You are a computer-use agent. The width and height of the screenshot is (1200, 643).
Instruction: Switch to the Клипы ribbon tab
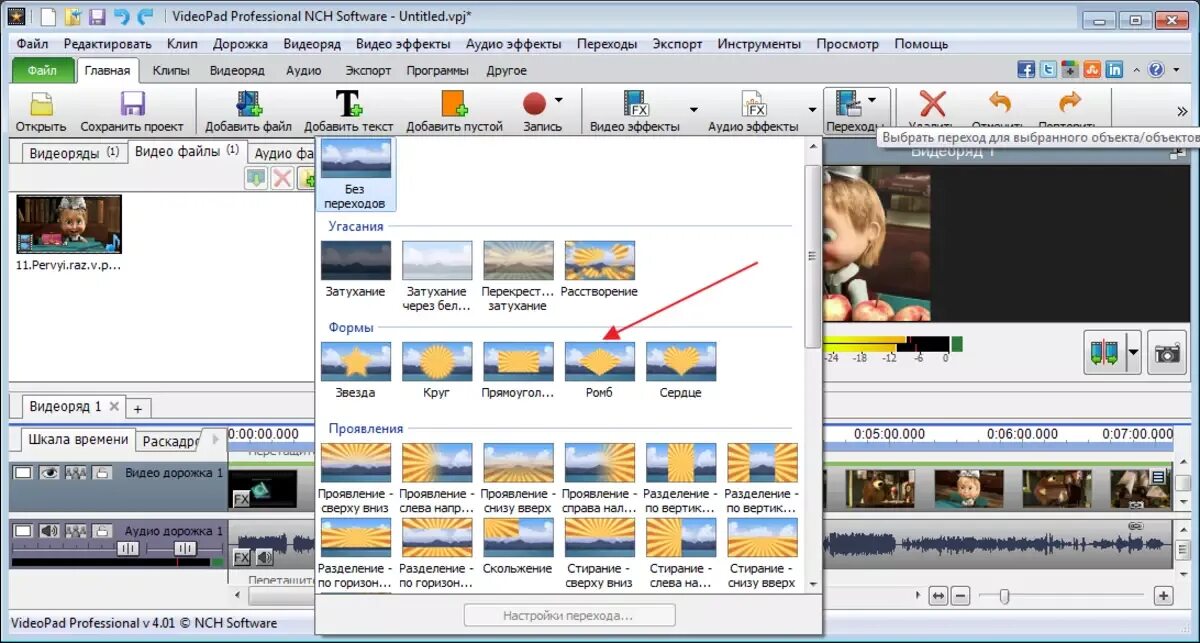pos(172,70)
